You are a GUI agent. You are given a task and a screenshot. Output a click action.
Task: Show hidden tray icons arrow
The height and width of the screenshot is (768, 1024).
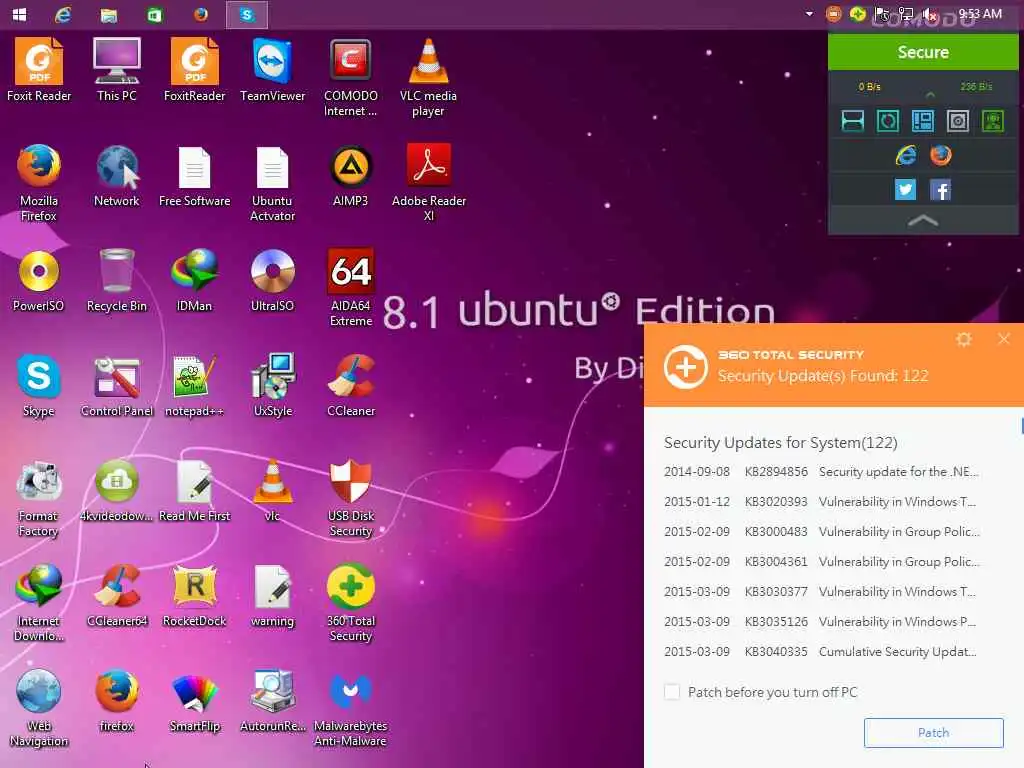click(x=809, y=14)
